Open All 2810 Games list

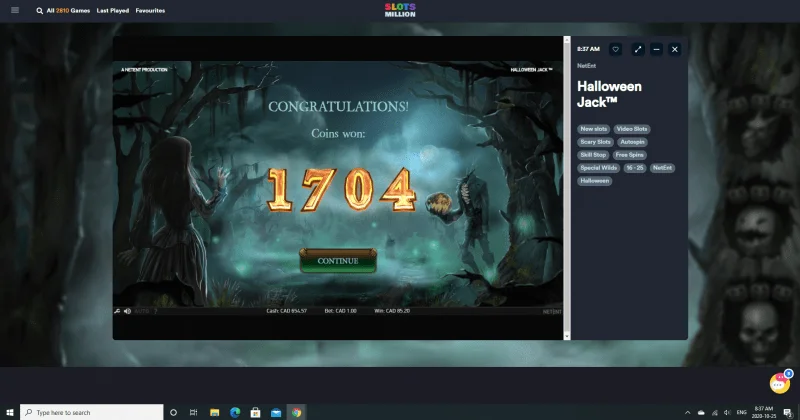pos(68,11)
